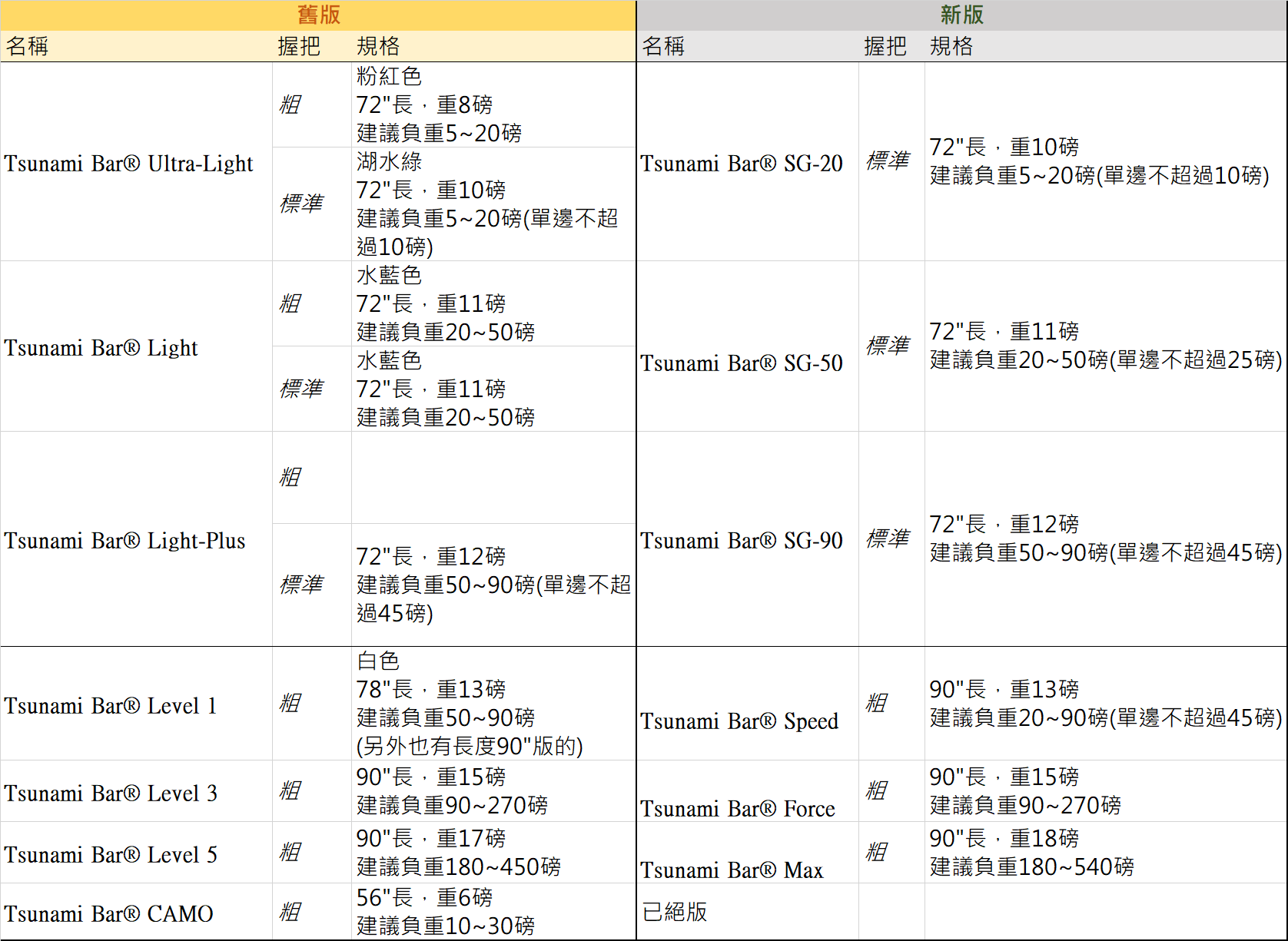Click 標準 grip cell in SG-20 row
Screen dimensions: 1288x941
coord(891,162)
